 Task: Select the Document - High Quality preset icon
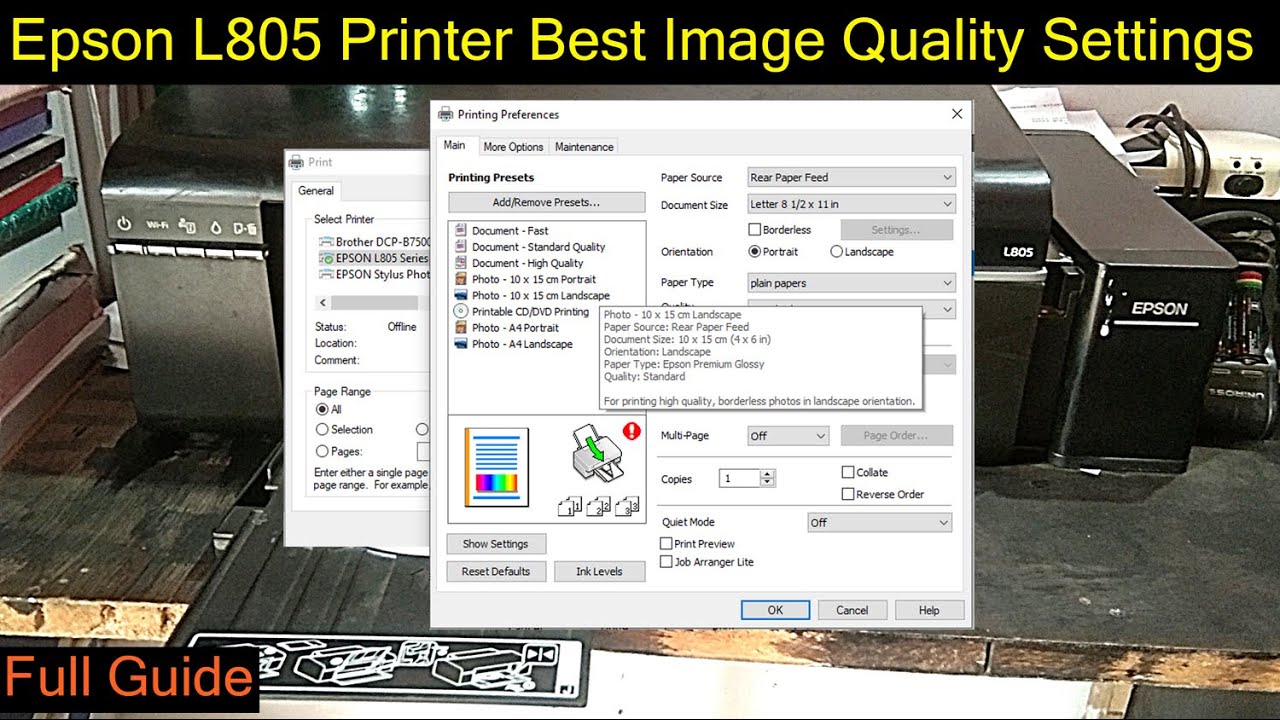(x=461, y=263)
